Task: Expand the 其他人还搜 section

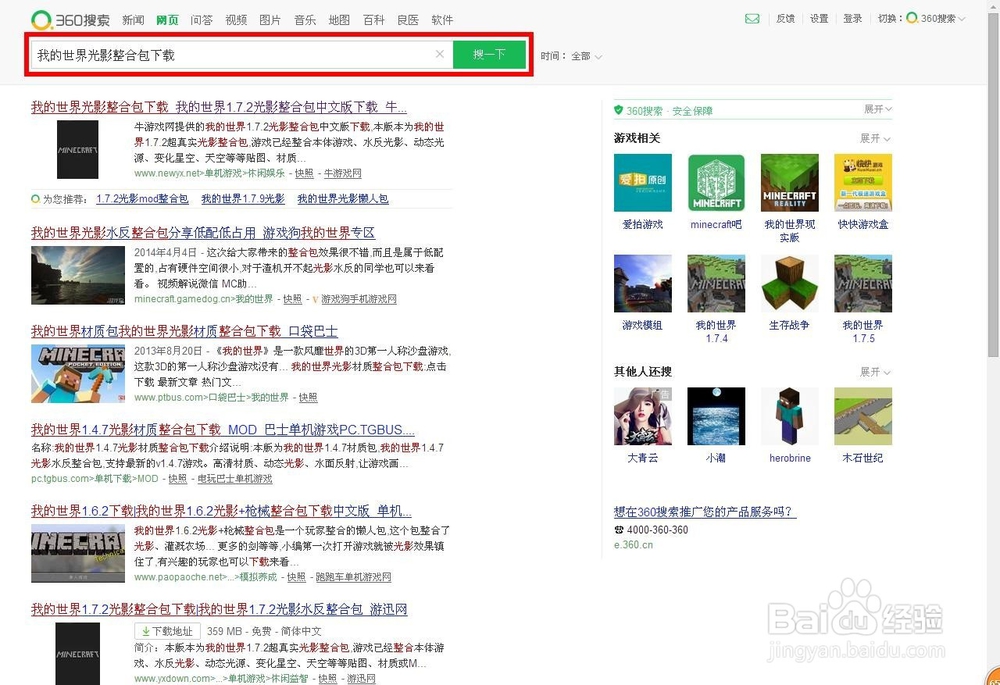Action: (x=874, y=372)
